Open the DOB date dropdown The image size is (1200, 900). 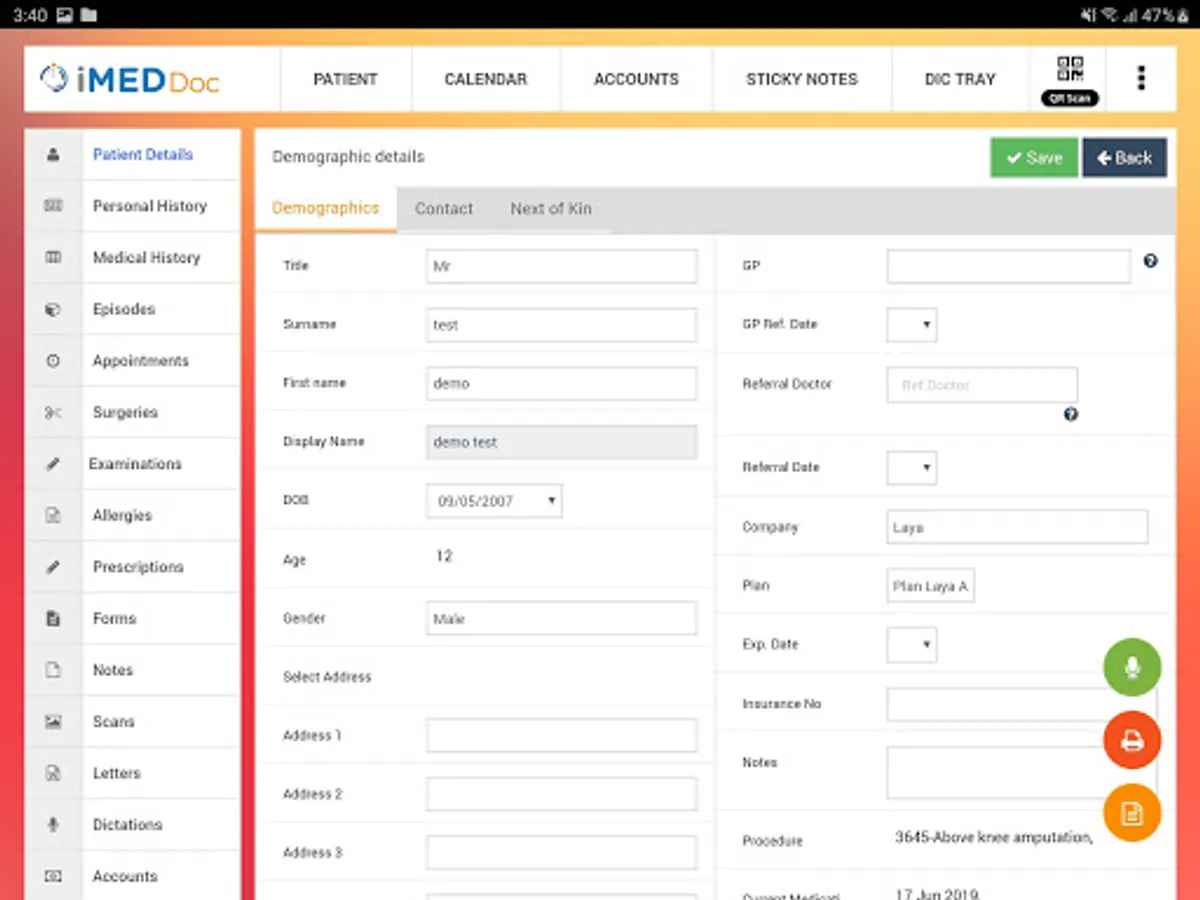494,501
